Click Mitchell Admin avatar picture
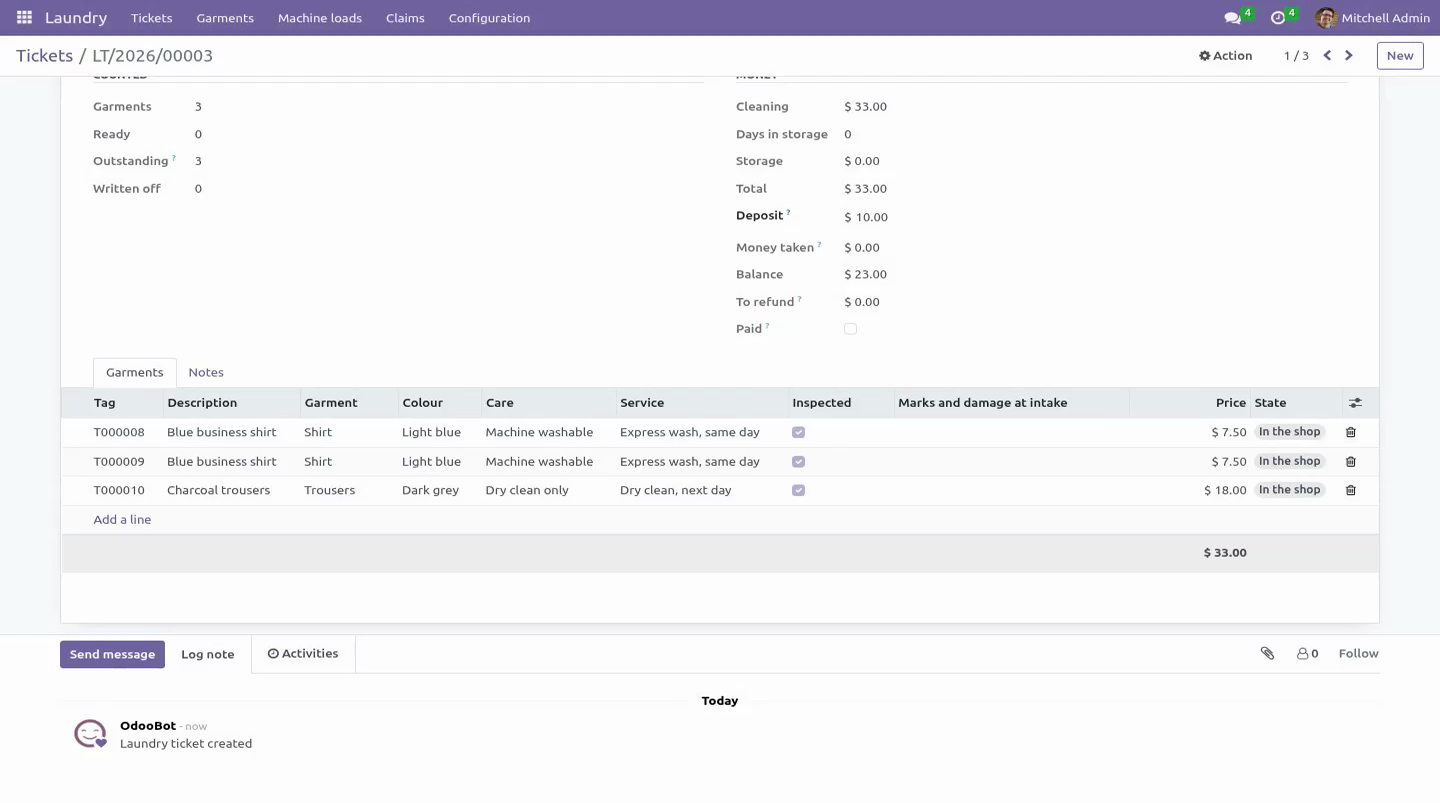This screenshot has height=803, width=1440. pos(1326,18)
